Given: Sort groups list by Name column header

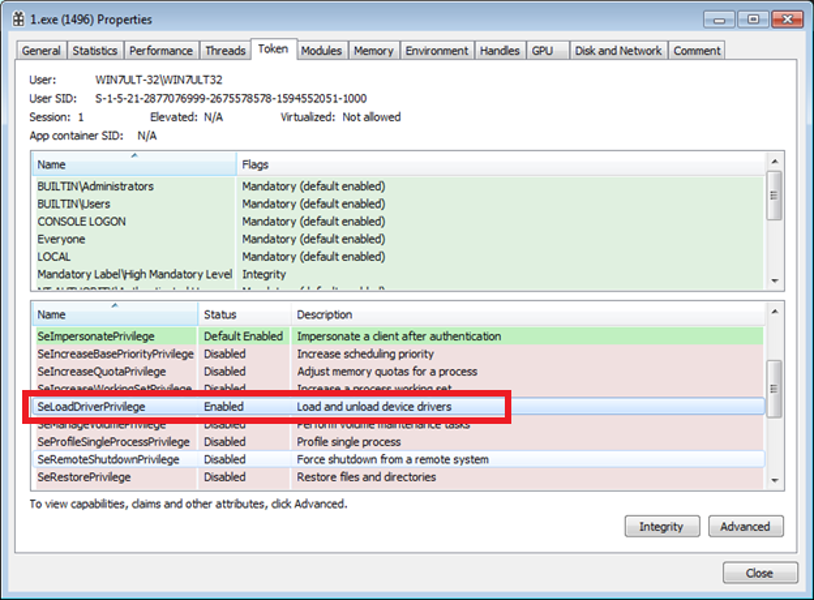Looking at the screenshot, I should point(134,164).
